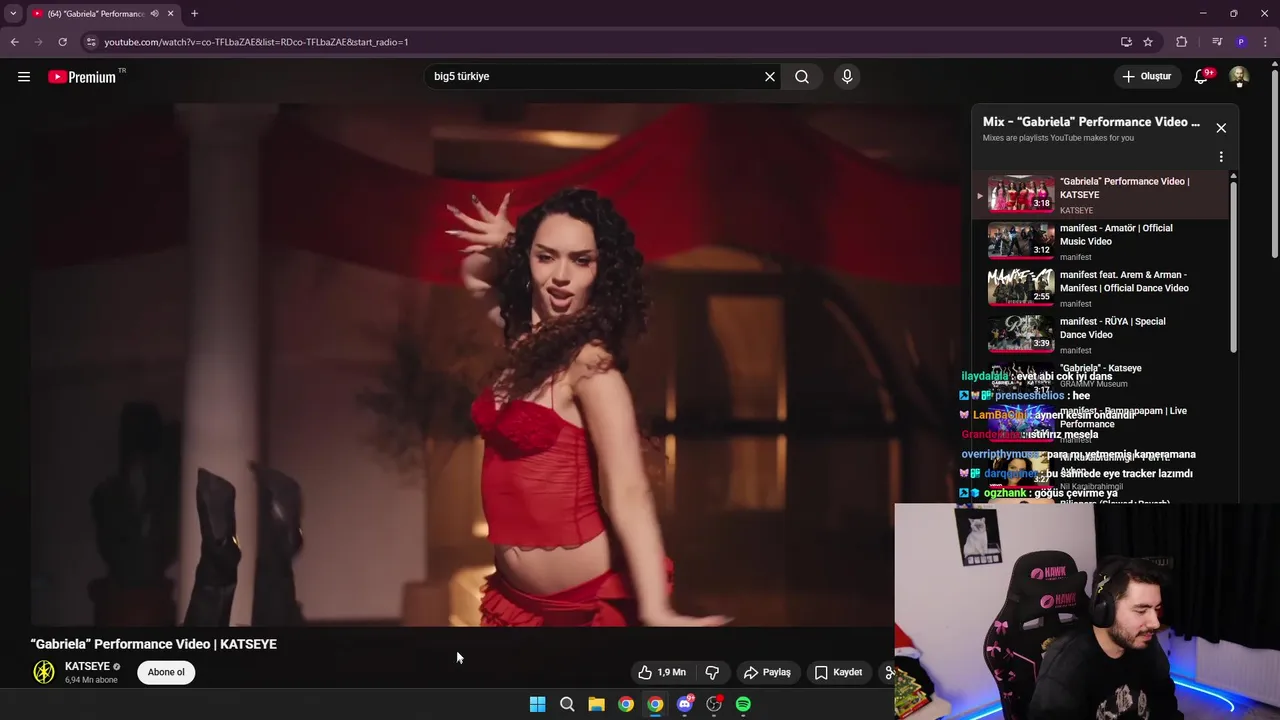
Task: Close the "Gabriela" Performance browser tab
Action: (170, 14)
